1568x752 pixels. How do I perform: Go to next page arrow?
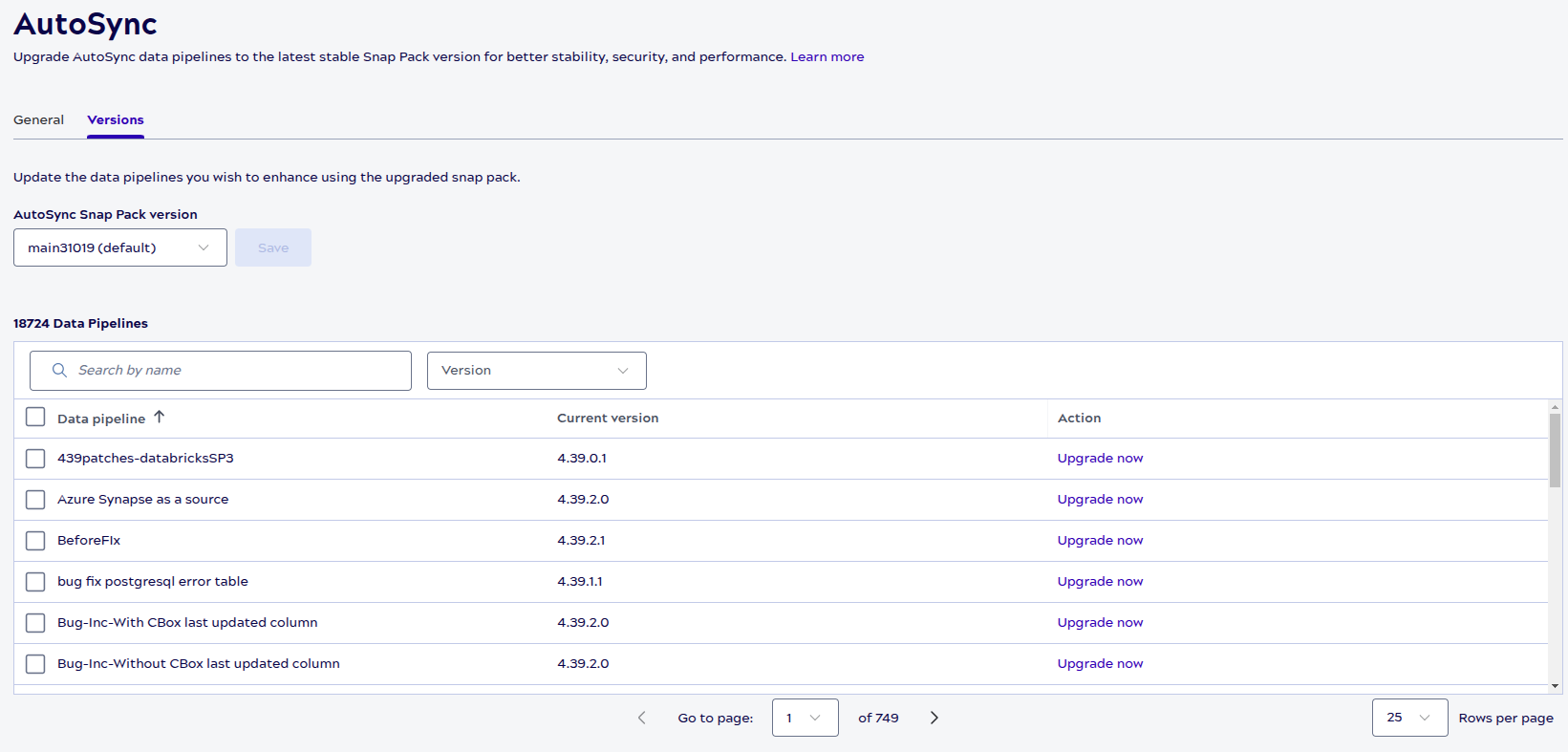(934, 718)
